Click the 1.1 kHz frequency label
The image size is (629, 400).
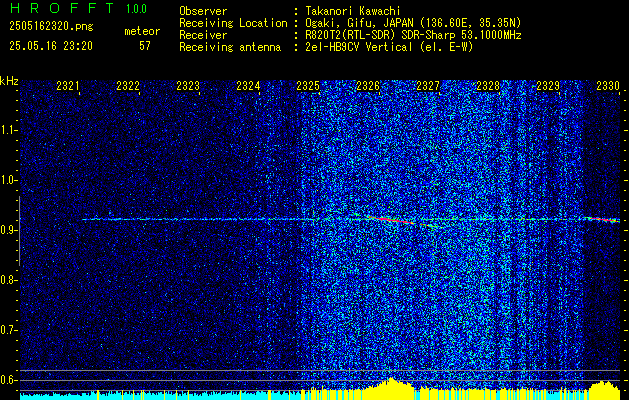click(9, 130)
